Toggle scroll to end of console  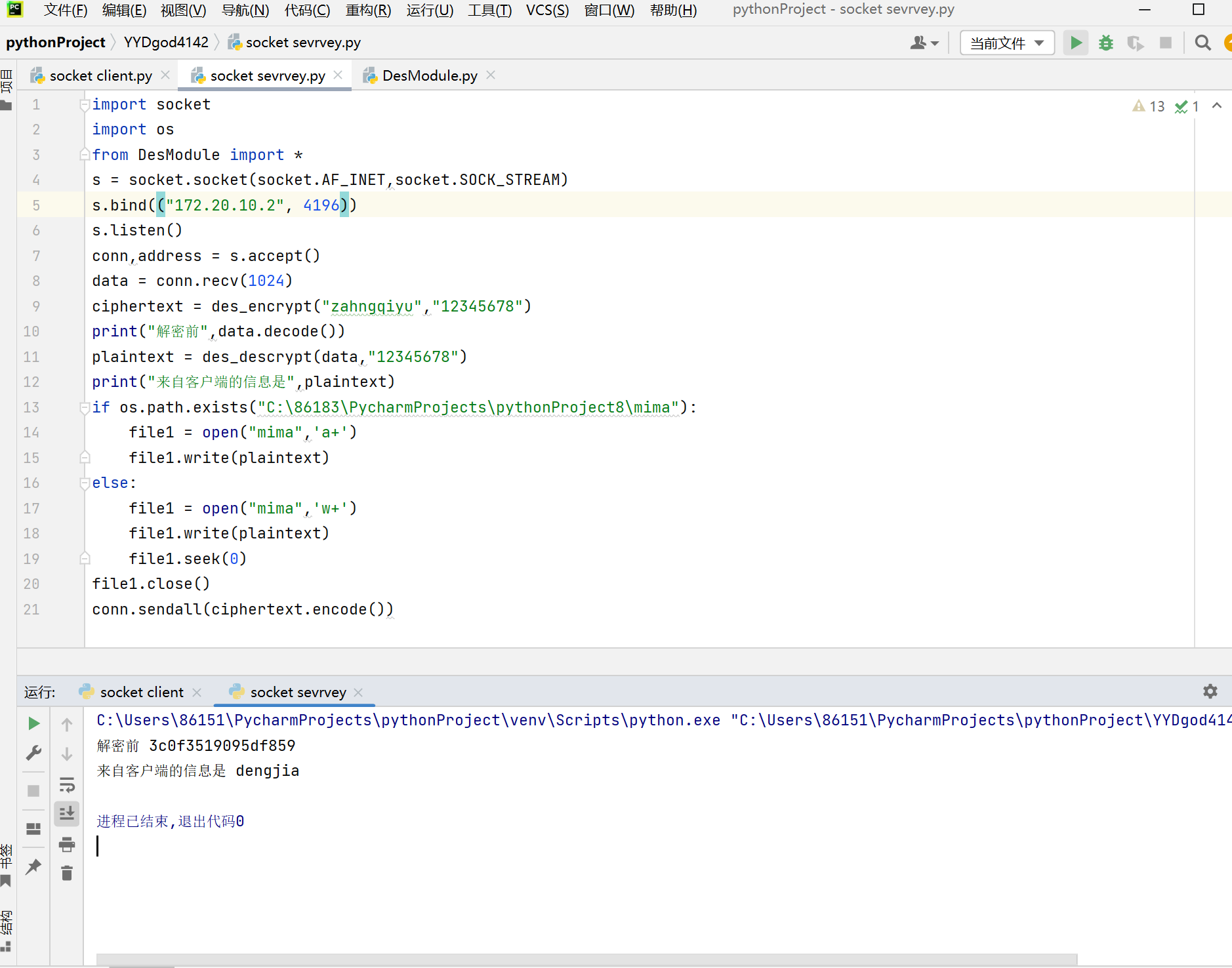pyautogui.click(x=67, y=814)
